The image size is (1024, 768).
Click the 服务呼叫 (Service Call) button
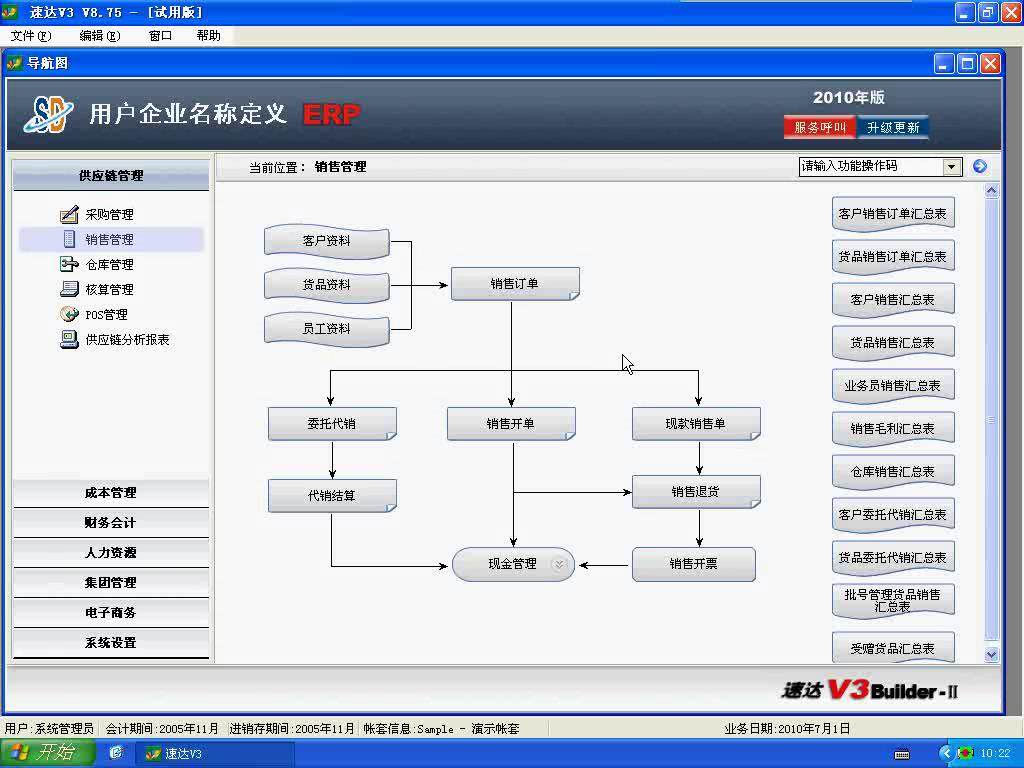tap(819, 128)
